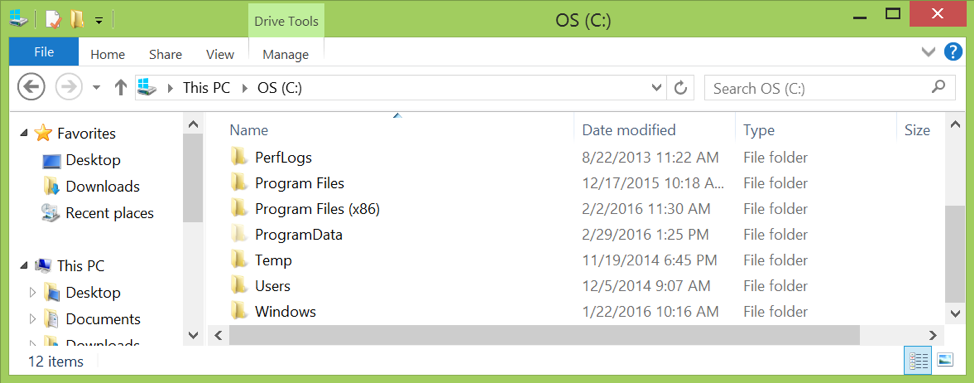
Task: Click horizontal scrollbar right arrow
Action: click(932, 335)
